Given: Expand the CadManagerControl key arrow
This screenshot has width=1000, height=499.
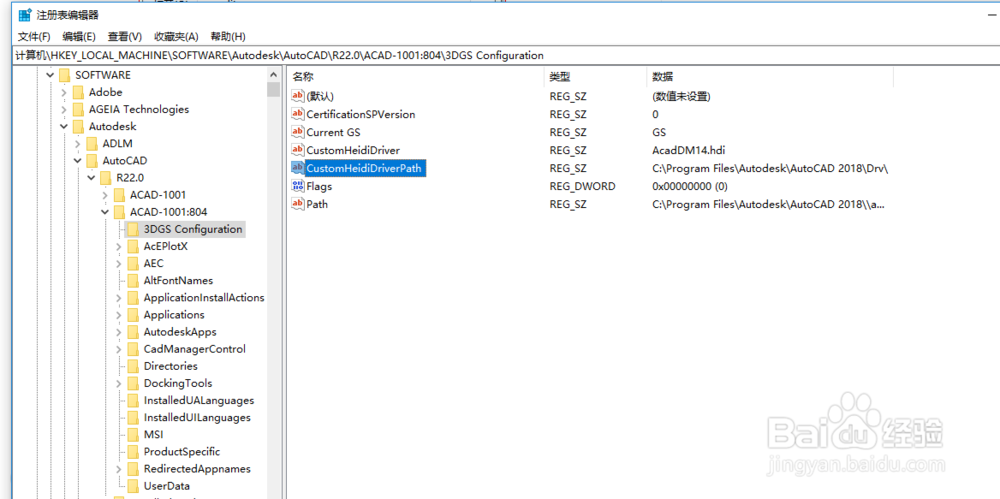Looking at the screenshot, I should coord(119,349).
